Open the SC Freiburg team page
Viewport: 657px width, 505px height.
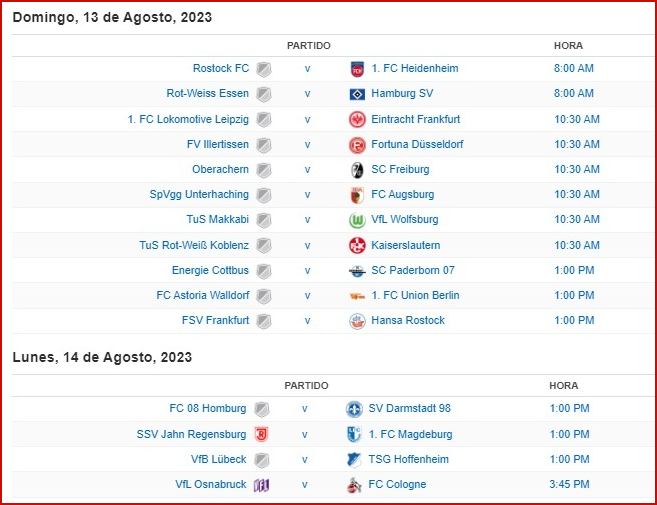click(x=400, y=169)
